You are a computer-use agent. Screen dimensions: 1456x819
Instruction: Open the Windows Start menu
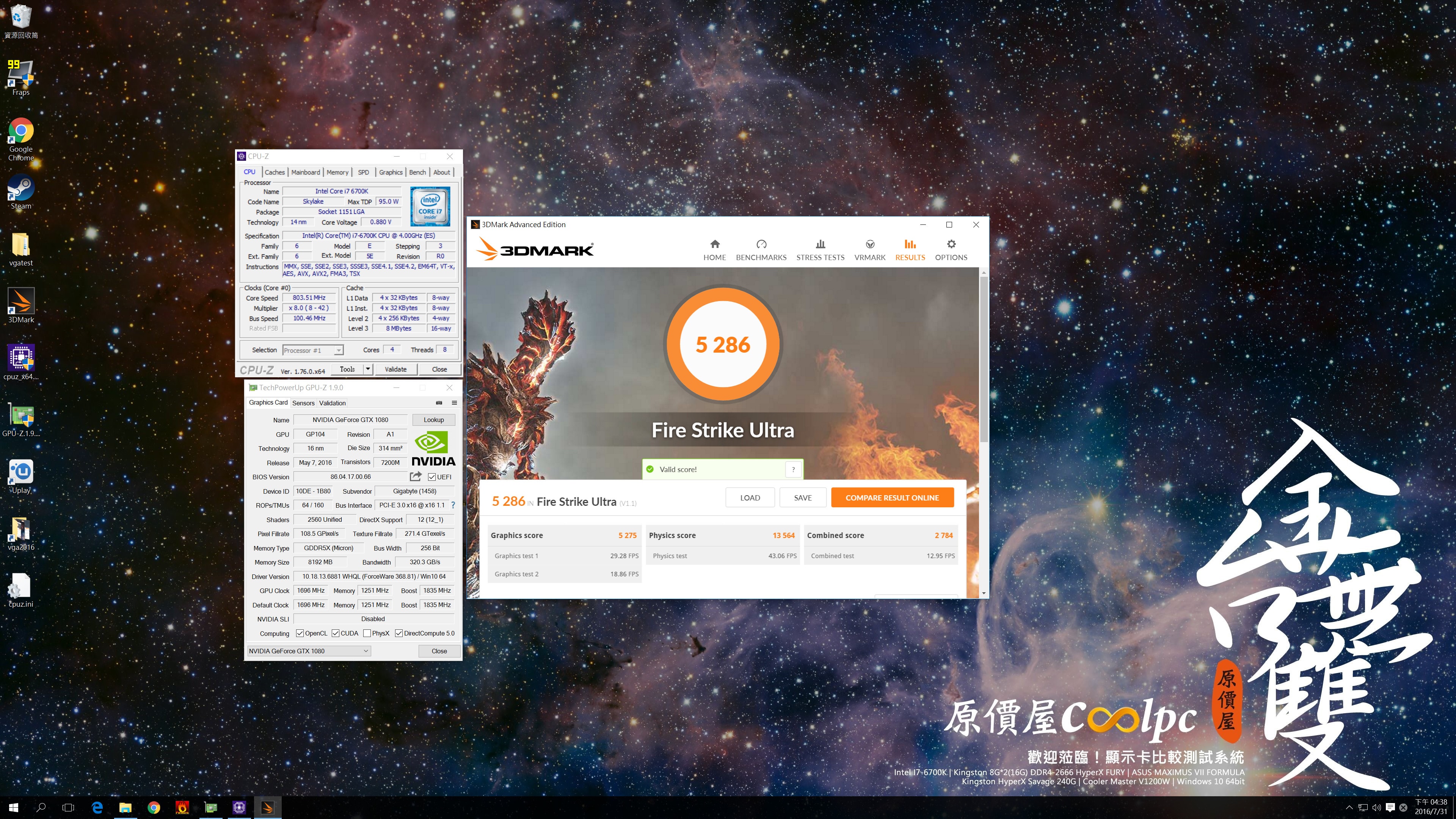tap(14, 807)
